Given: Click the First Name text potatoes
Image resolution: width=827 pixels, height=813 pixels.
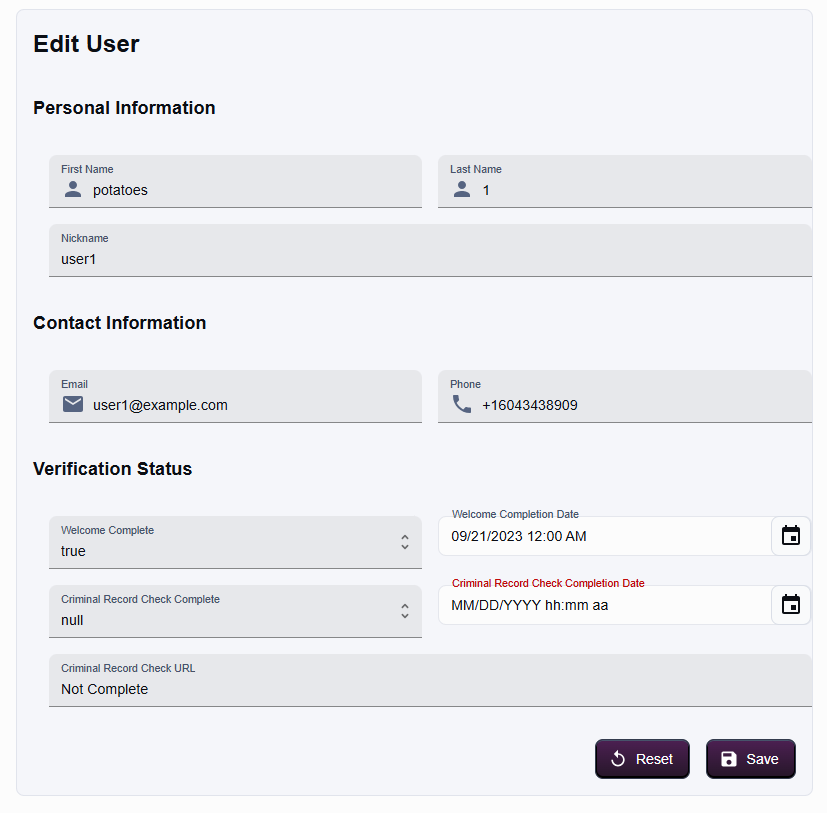Looking at the screenshot, I should 120,190.
